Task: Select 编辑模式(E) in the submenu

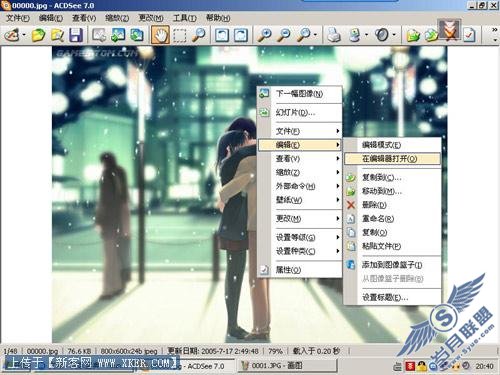Action: tap(392, 145)
